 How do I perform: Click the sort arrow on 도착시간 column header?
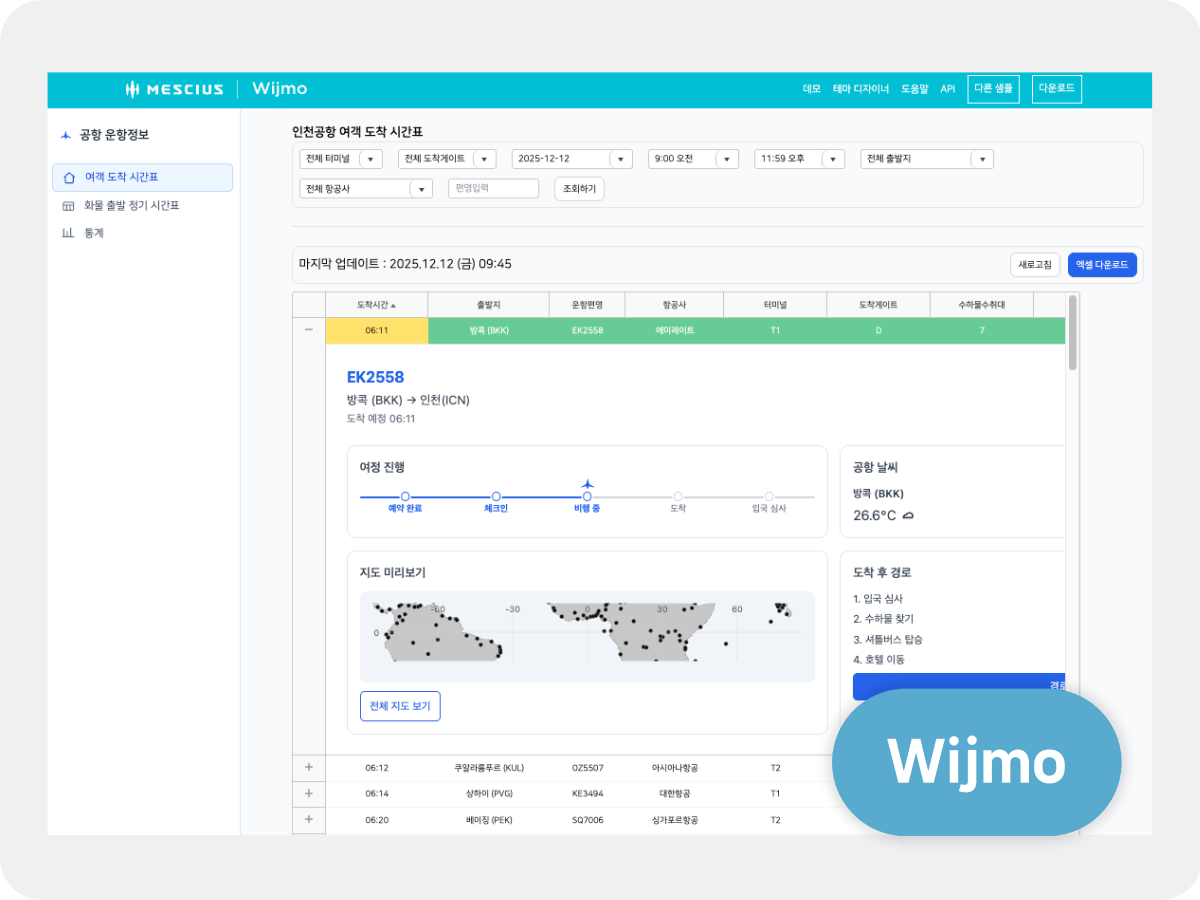click(x=393, y=305)
